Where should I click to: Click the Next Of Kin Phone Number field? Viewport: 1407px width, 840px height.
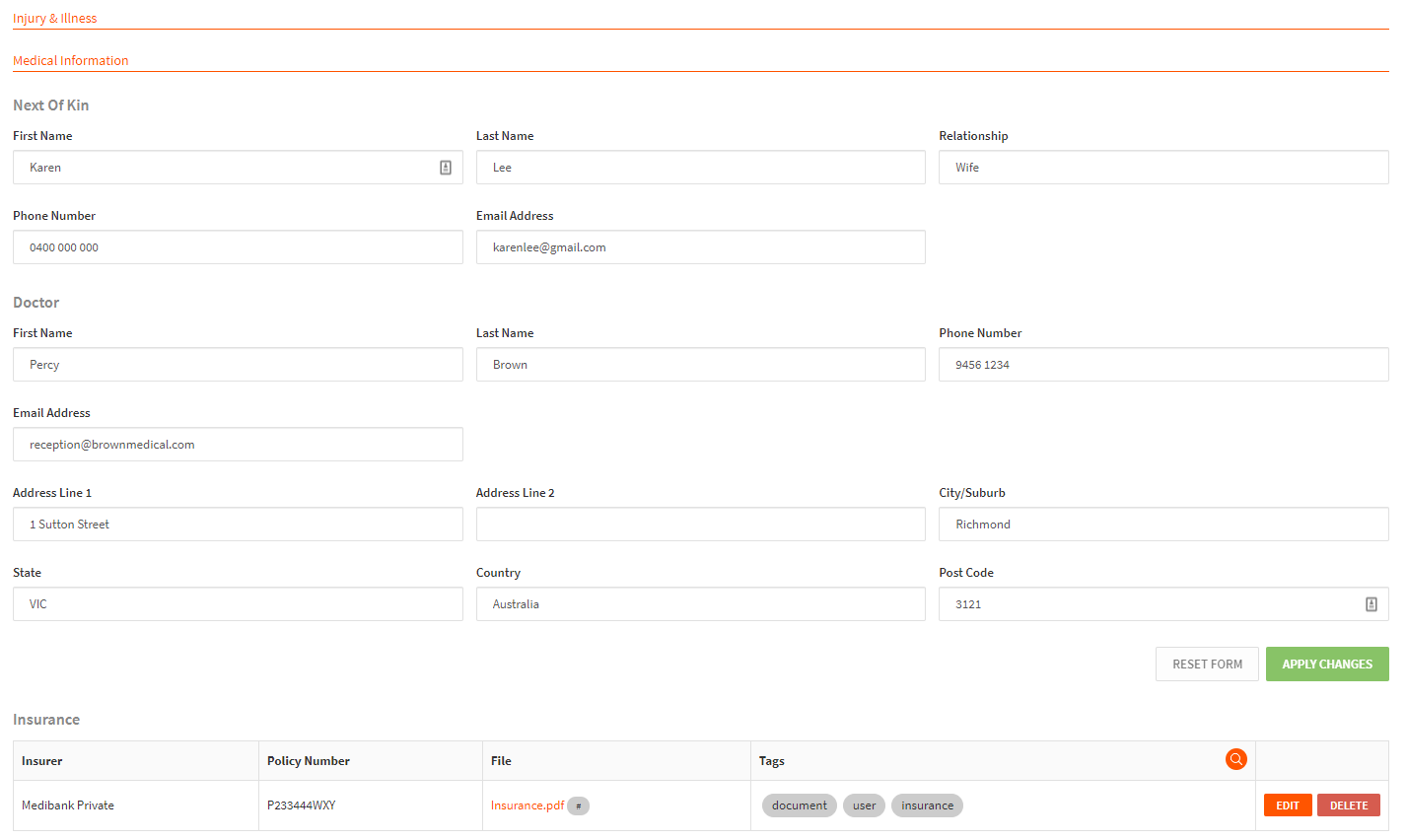(238, 247)
